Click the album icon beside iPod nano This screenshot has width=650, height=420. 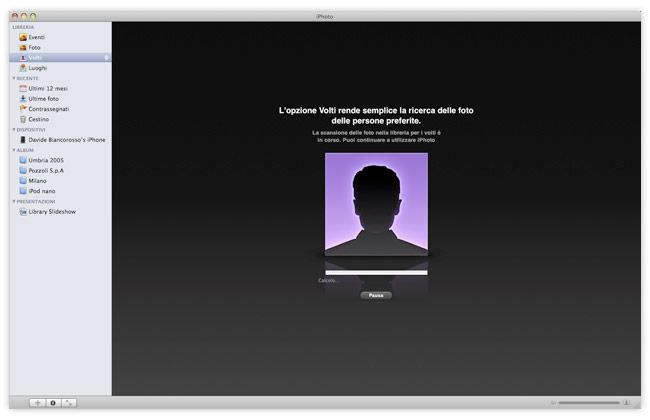23,191
